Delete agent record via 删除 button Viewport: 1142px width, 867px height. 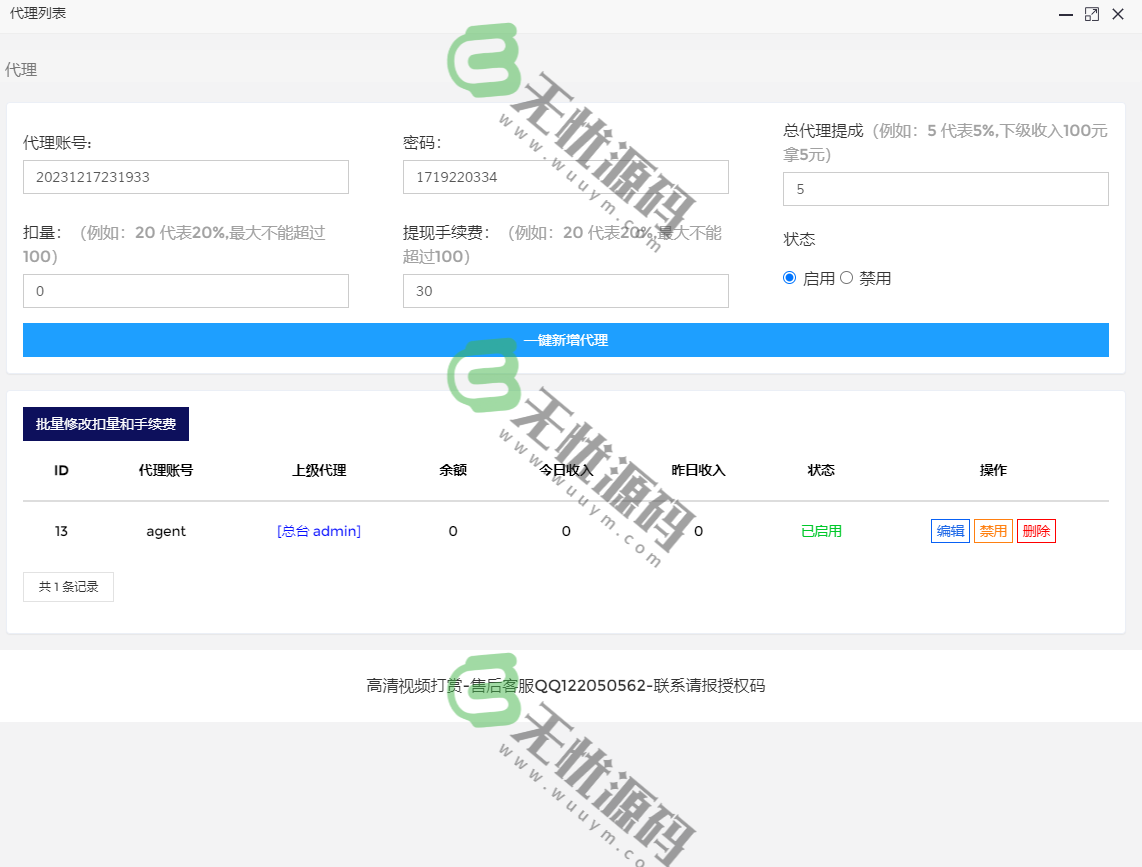[1036, 531]
